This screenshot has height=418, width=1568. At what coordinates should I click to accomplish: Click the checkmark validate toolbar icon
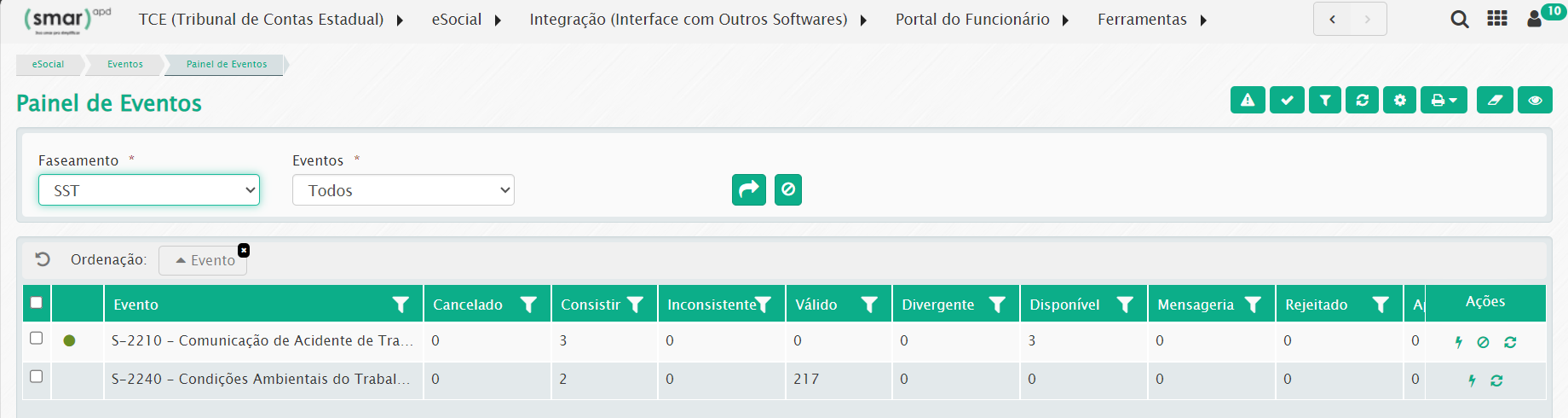[1287, 101]
